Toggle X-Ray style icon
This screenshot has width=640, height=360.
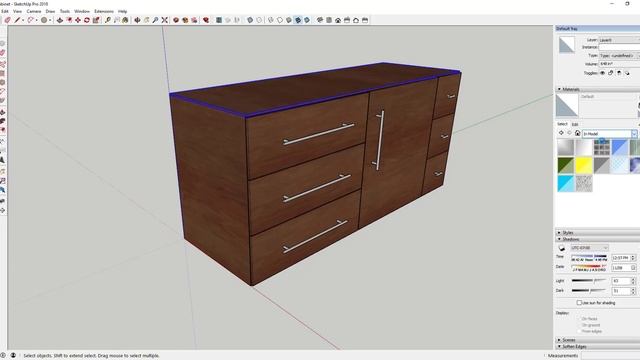tap(250, 20)
